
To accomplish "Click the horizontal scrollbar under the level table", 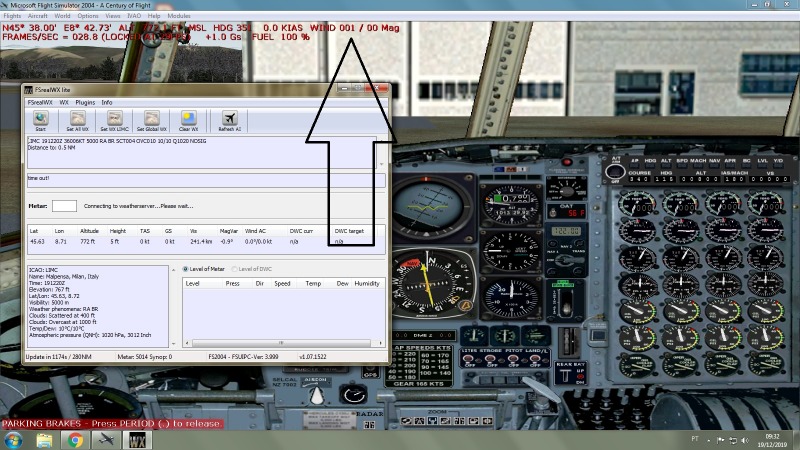I will [x=281, y=343].
